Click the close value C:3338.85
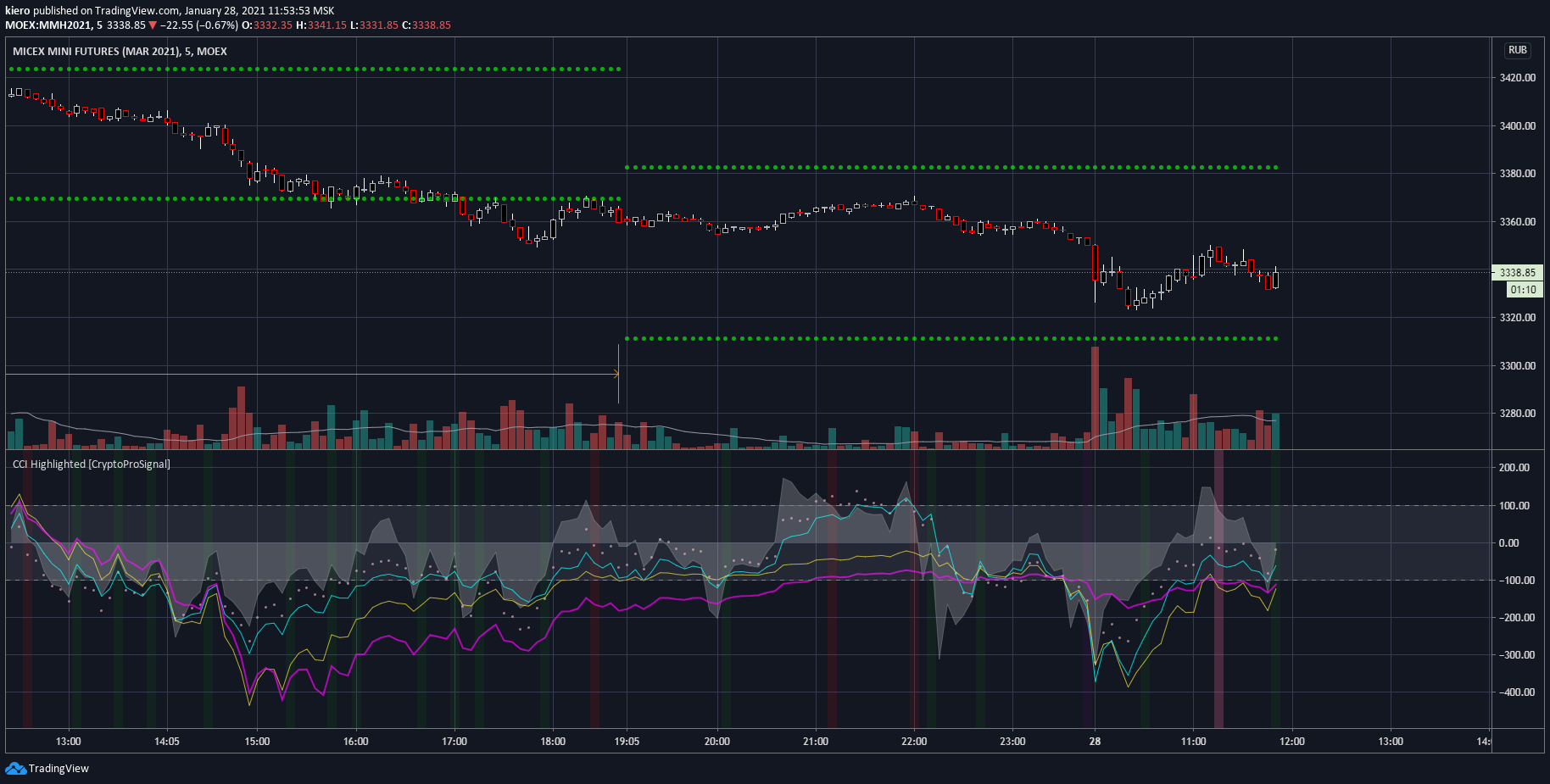 427,25
